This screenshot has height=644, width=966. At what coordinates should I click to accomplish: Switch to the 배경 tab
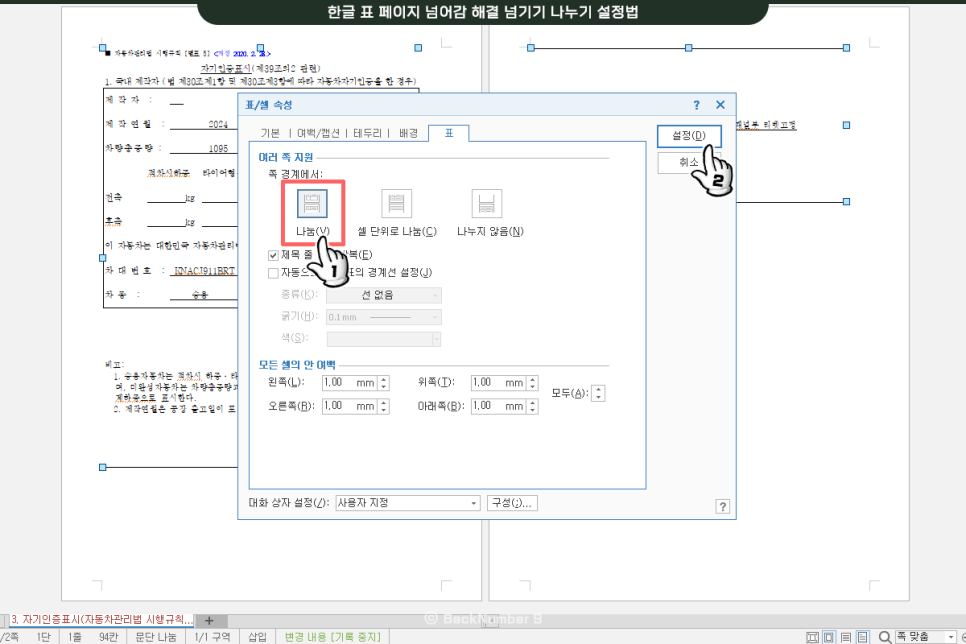tap(408, 133)
